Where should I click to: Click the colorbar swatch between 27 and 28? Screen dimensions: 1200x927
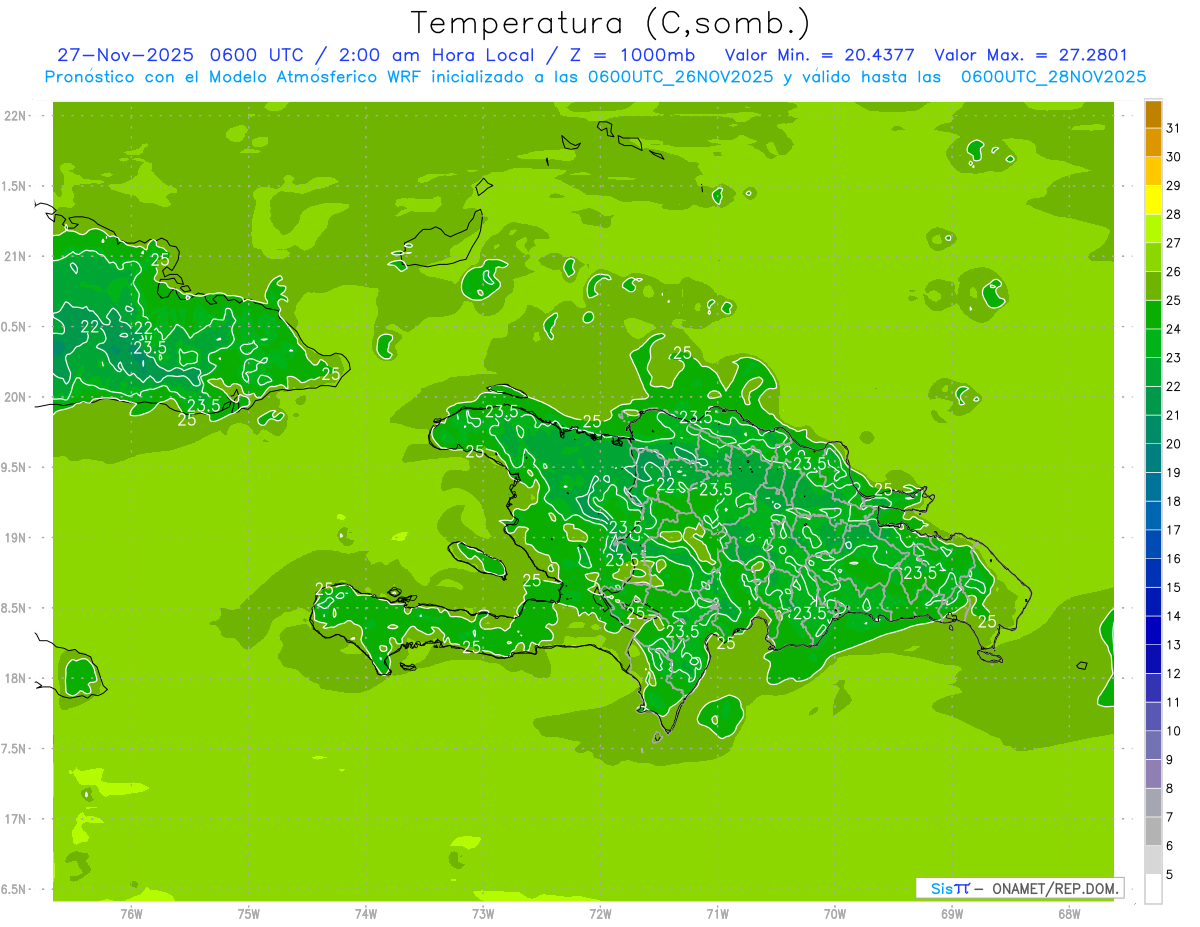click(x=1153, y=228)
